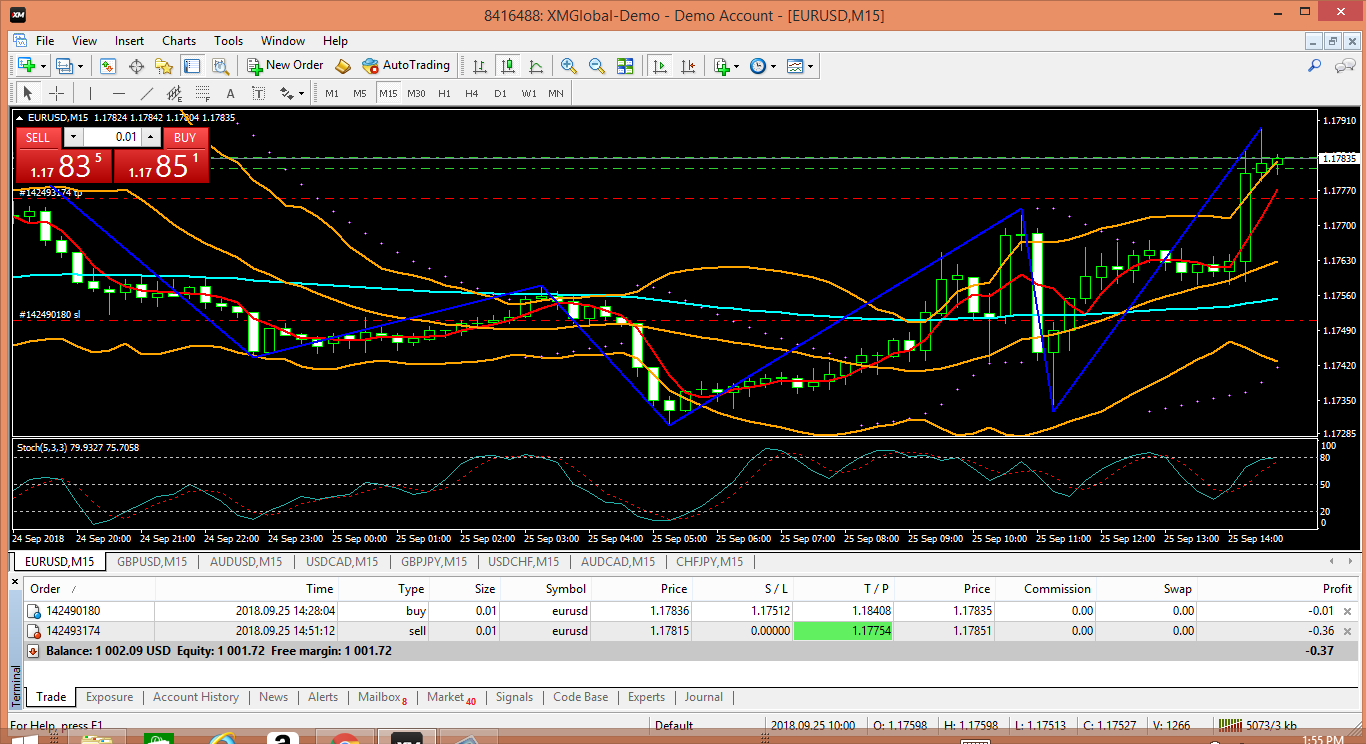
Task: Click the one-click SELL button
Action: pos(37,138)
